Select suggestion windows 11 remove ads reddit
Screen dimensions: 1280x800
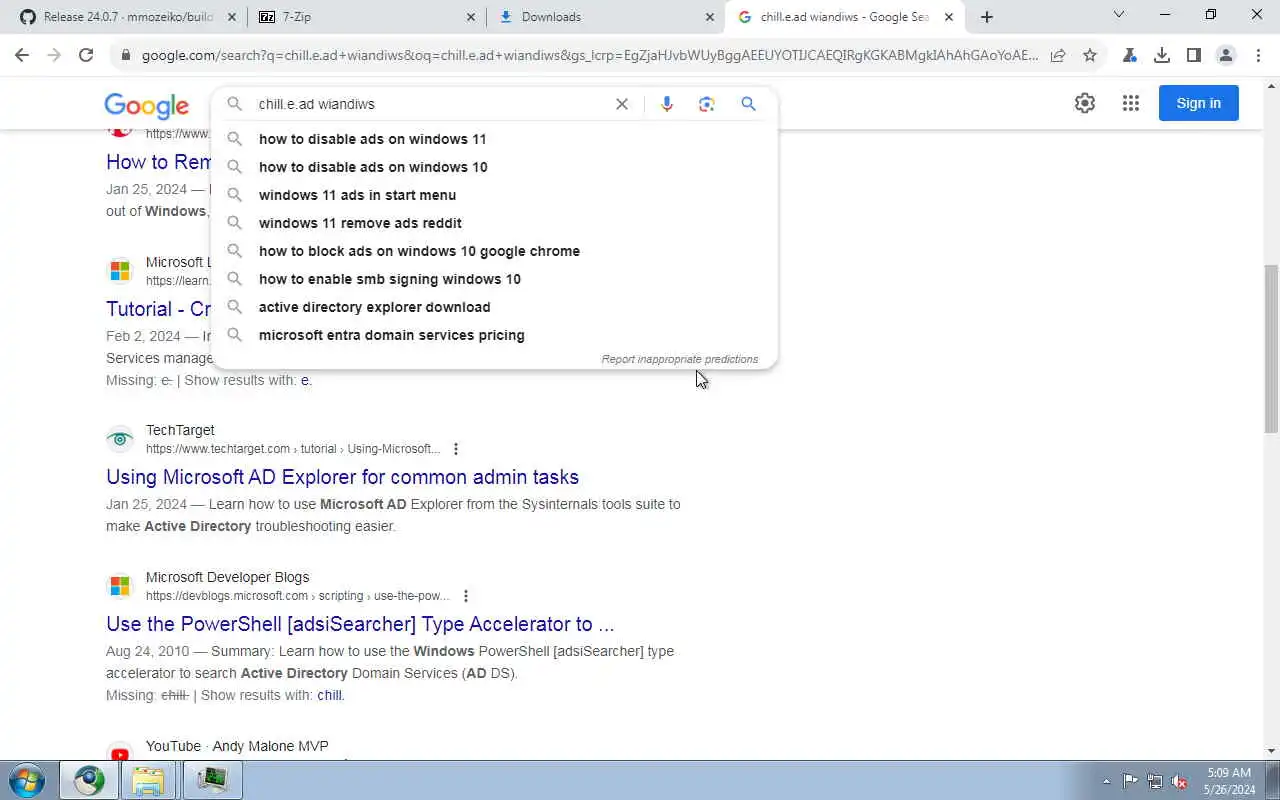click(x=494, y=223)
